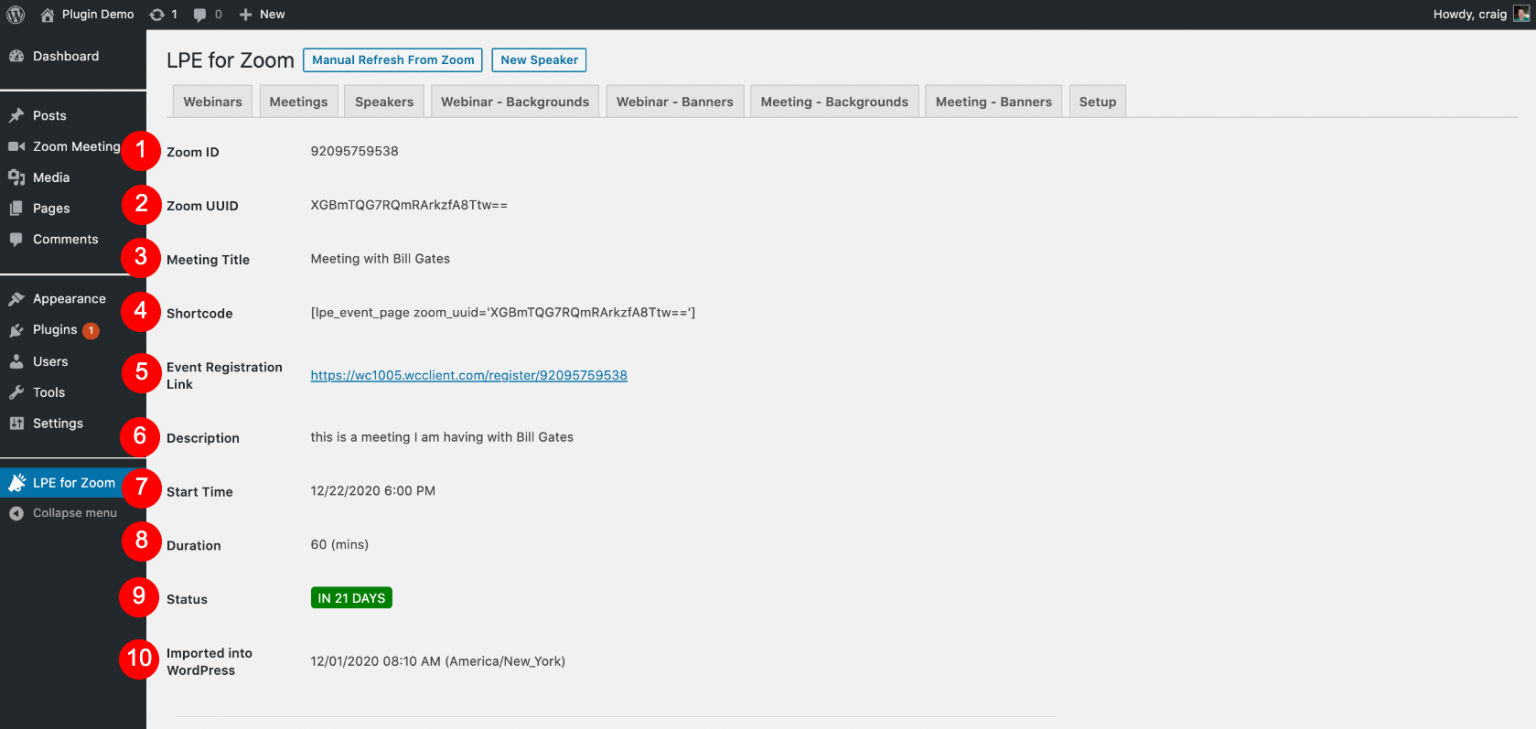Open the event registration link
1536x729 pixels.
(x=468, y=375)
